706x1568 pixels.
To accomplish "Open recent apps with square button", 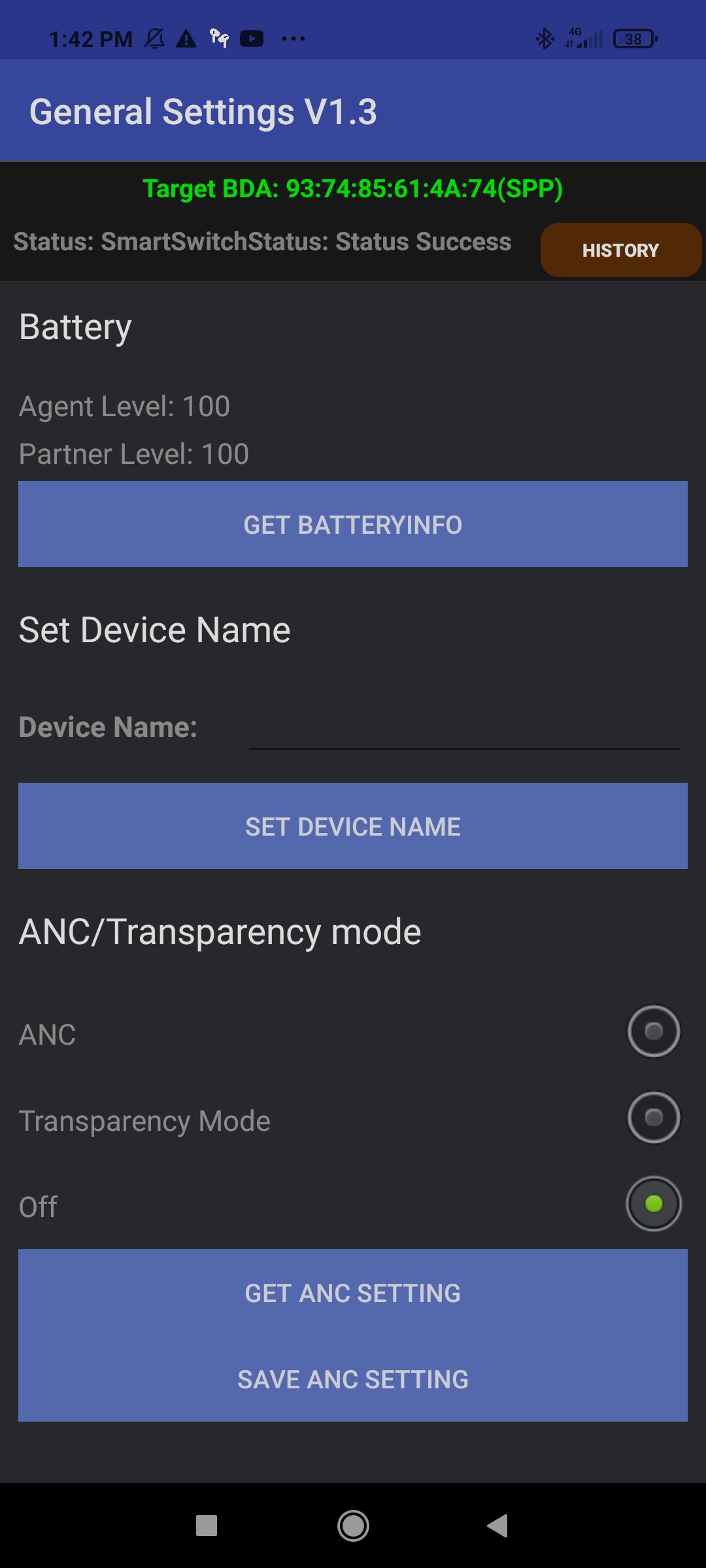I will tap(207, 1526).
